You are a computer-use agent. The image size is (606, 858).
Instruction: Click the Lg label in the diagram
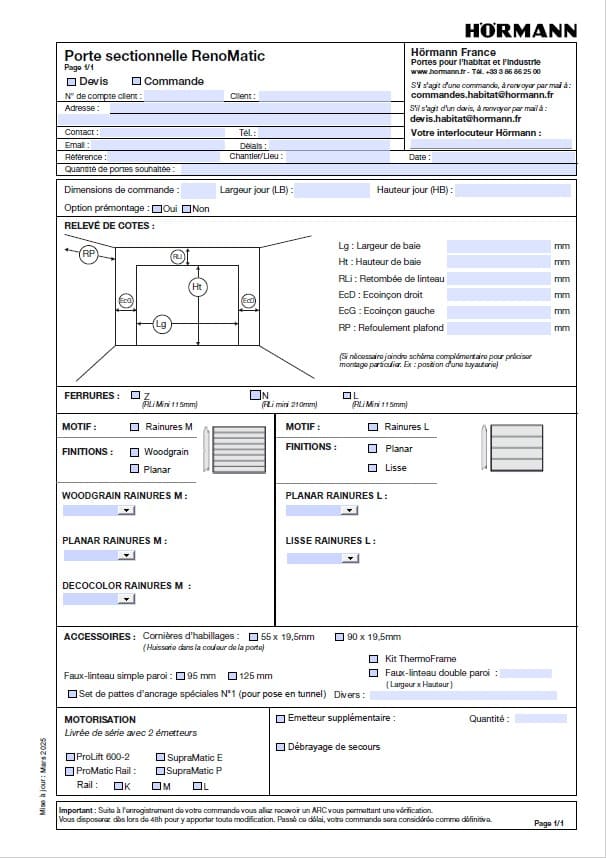point(161,324)
